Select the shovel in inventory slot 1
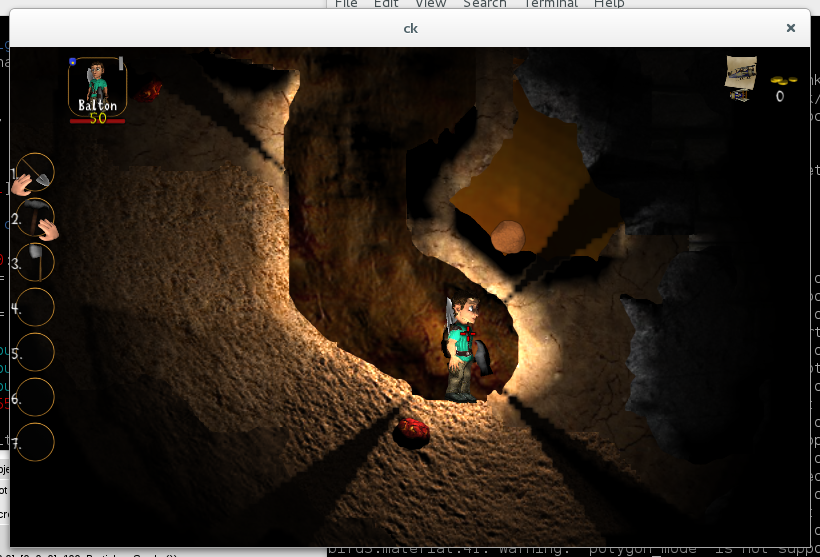The width and height of the screenshot is (820, 557). coord(35,172)
